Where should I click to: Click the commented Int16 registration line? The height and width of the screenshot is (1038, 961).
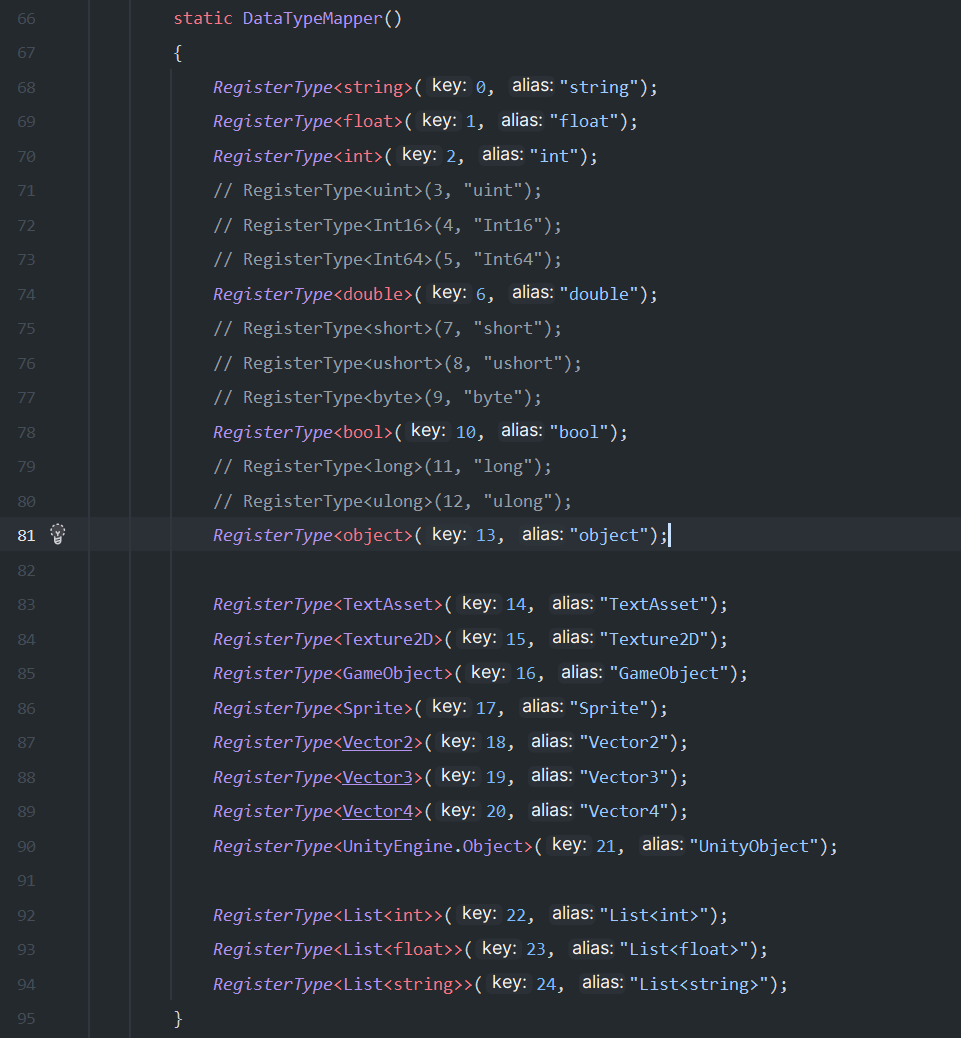click(x=387, y=225)
